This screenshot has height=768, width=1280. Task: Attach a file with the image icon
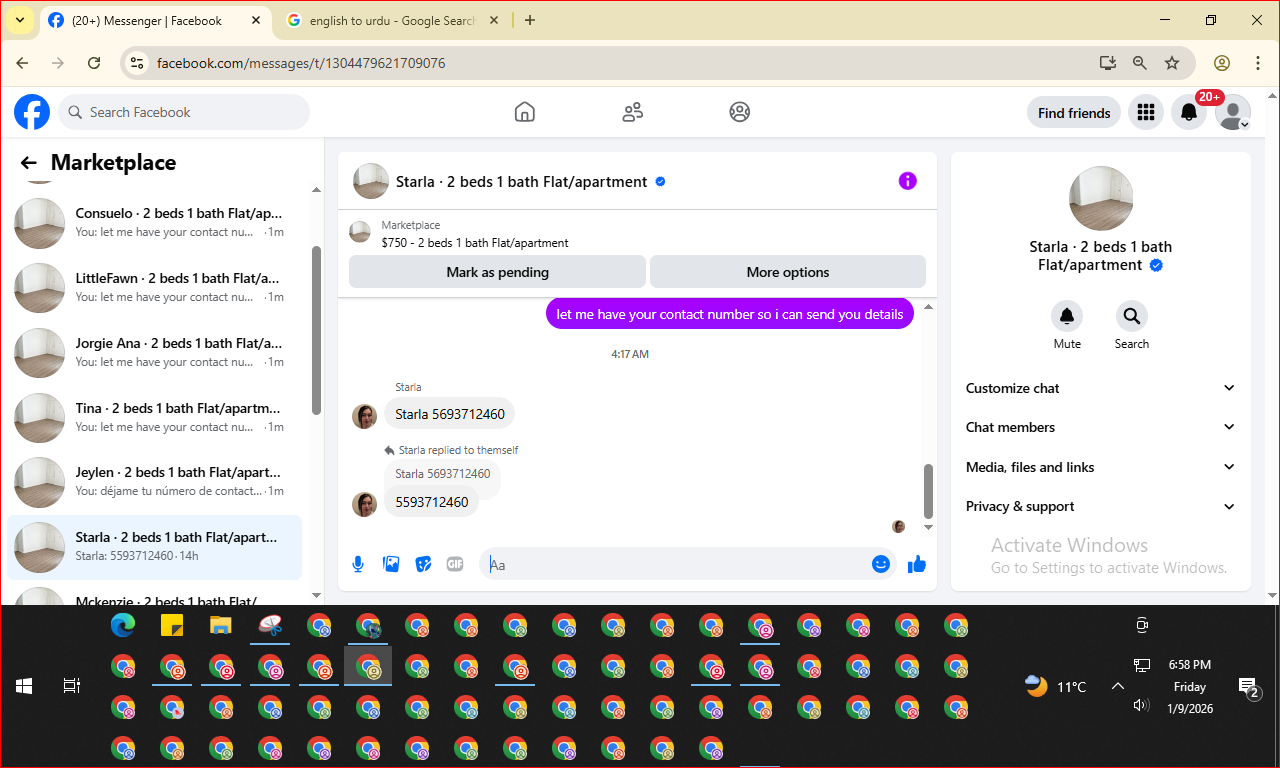pos(391,564)
